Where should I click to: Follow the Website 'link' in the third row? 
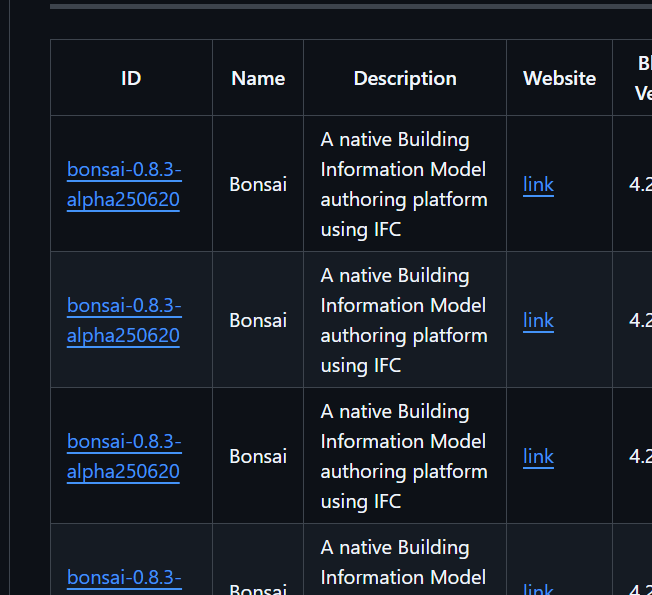tap(538, 456)
